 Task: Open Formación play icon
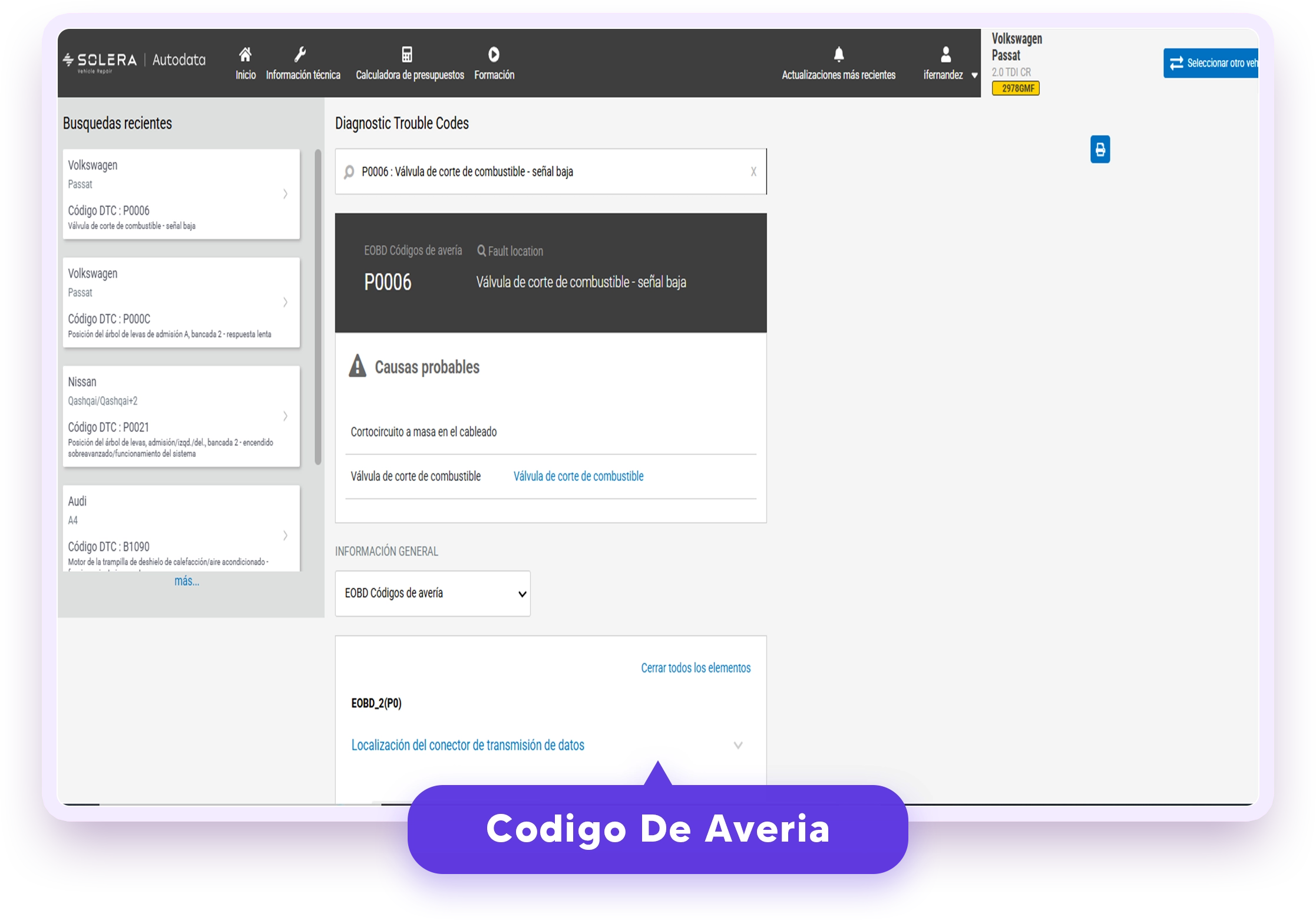[x=494, y=55]
